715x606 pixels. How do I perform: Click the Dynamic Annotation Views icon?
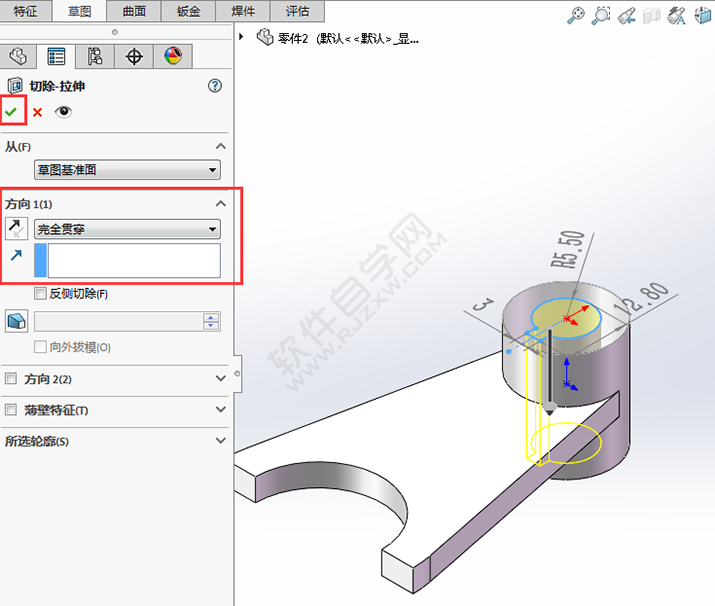(677, 16)
